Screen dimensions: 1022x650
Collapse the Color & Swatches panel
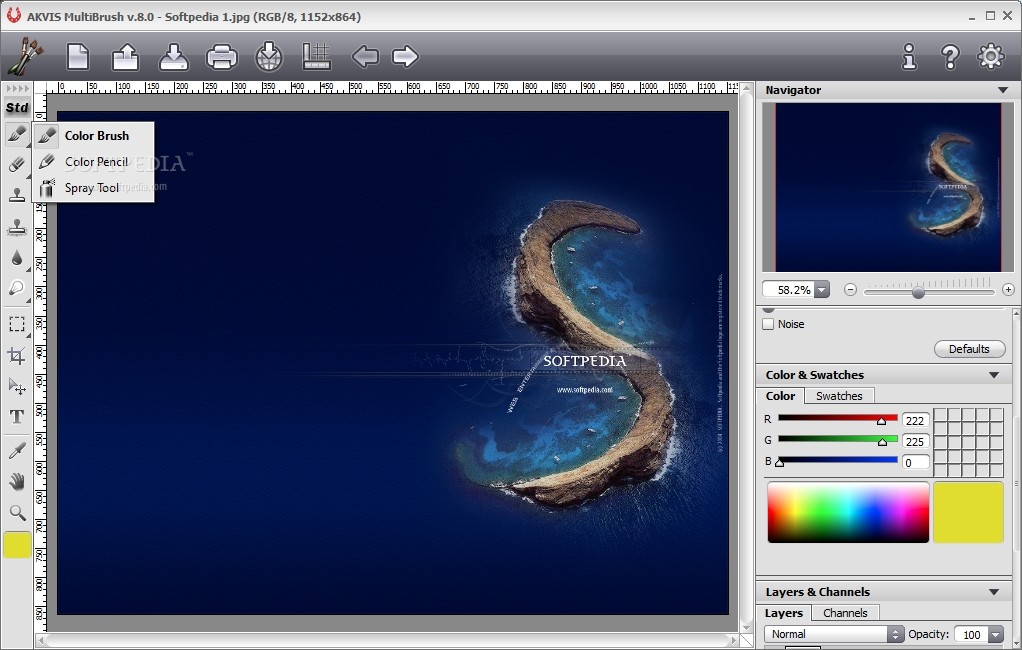[994, 375]
